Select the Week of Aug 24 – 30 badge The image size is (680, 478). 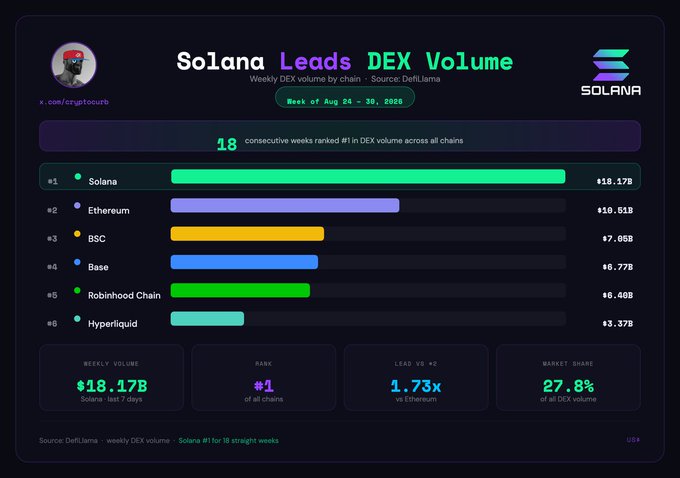345,98
